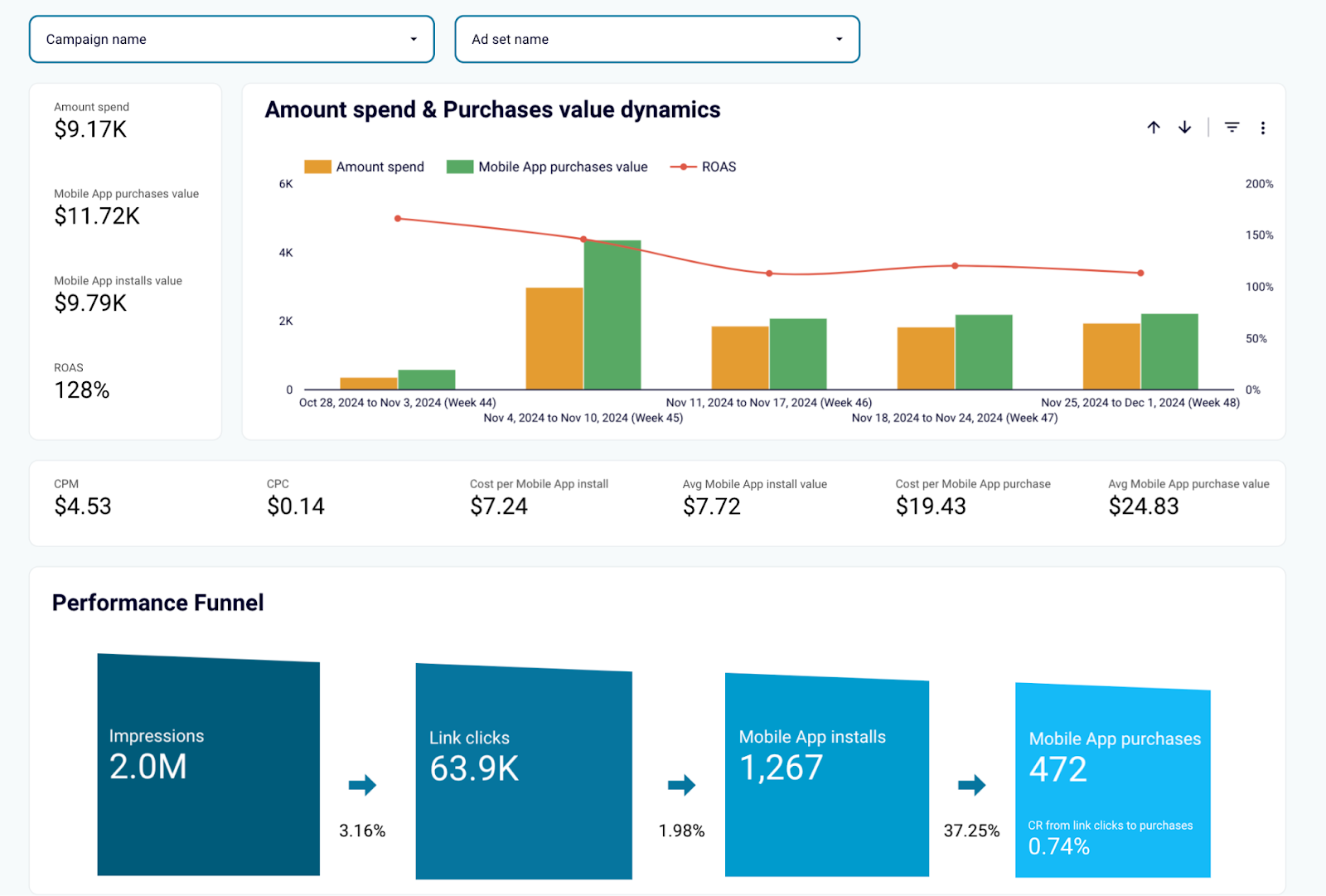Viewport: 1326px width, 896px height.
Task: Click the Mobile App purchases funnel block
Action: 1113,779
